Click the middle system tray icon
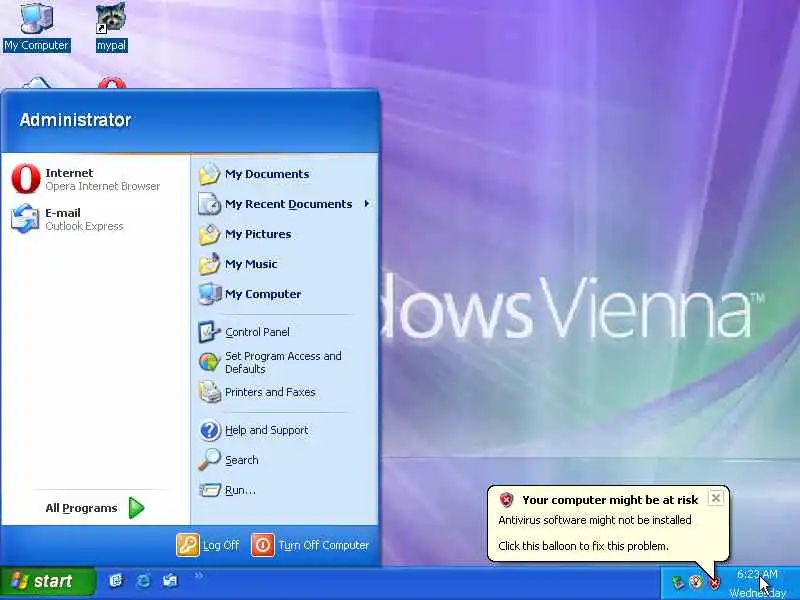The height and width of the screenshot is (600, 800). coord(695,582)
